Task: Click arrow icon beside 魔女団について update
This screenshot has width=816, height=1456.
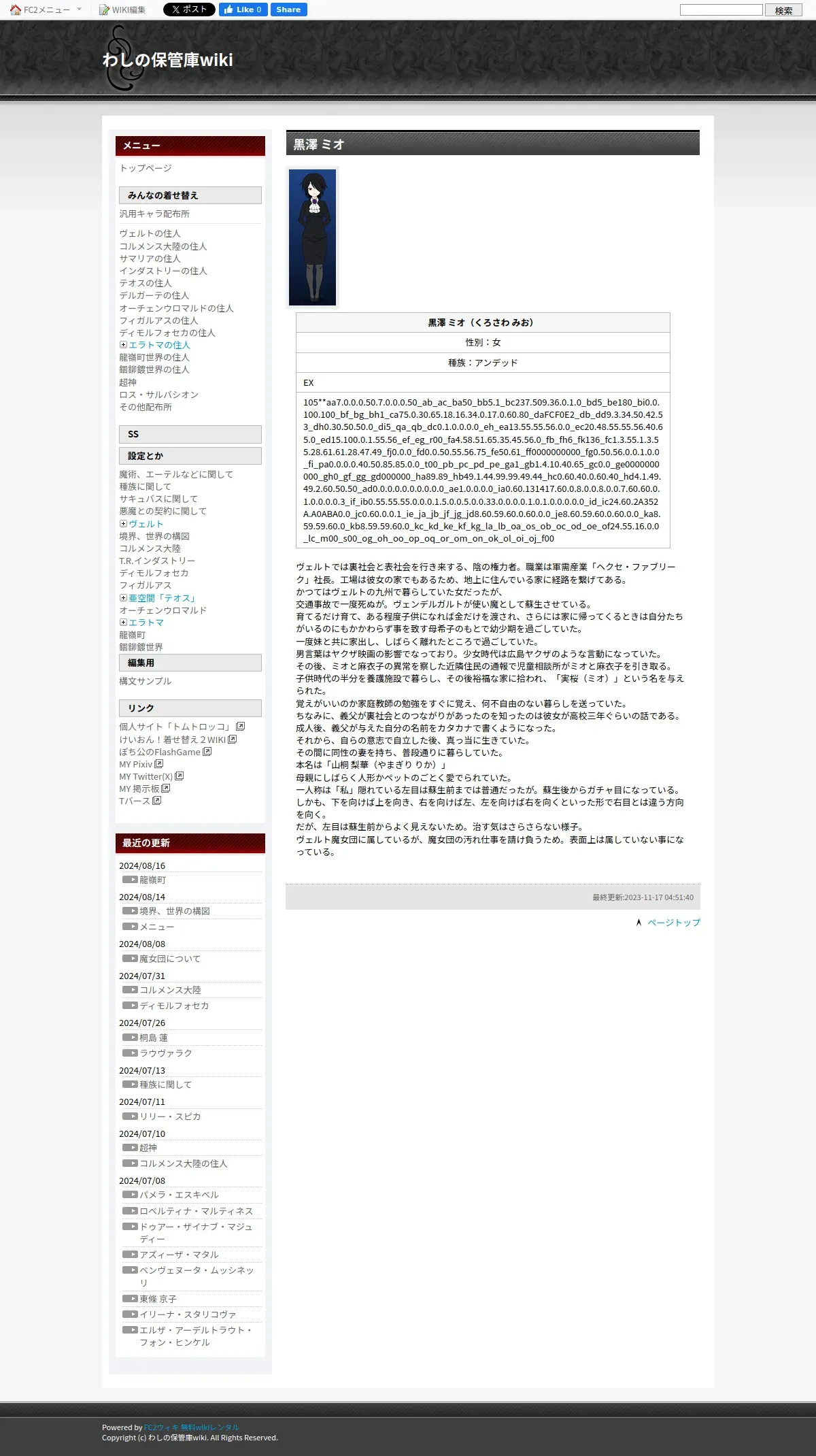Action: 130,959
